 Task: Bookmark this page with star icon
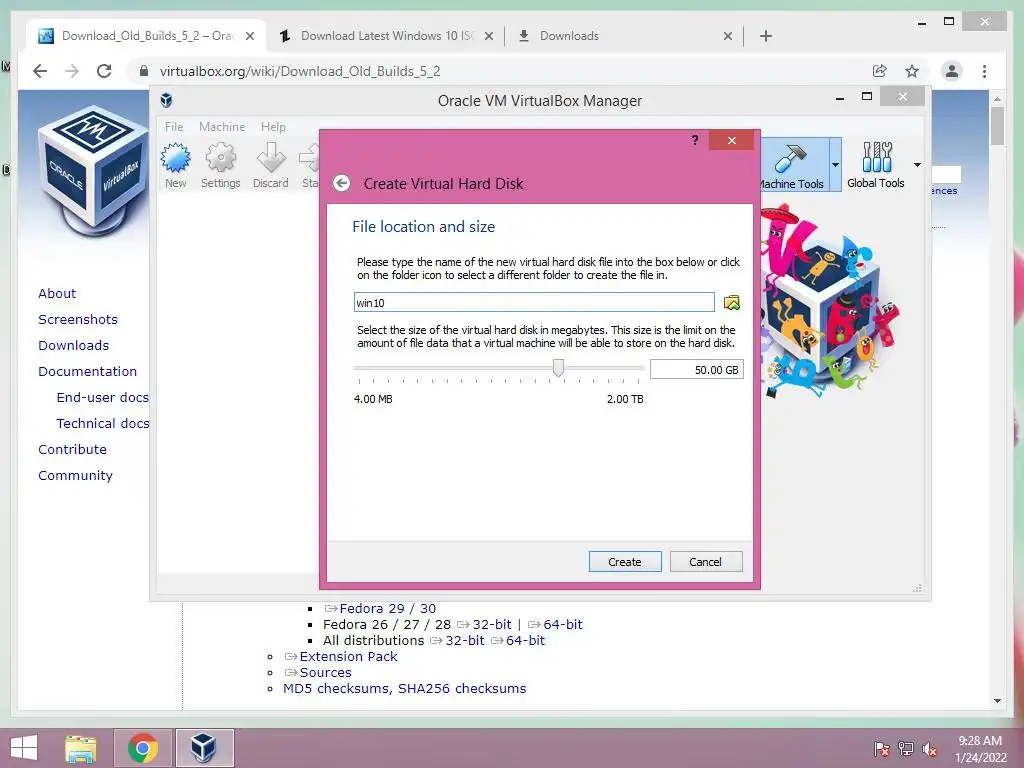click(x=912, y=71)
